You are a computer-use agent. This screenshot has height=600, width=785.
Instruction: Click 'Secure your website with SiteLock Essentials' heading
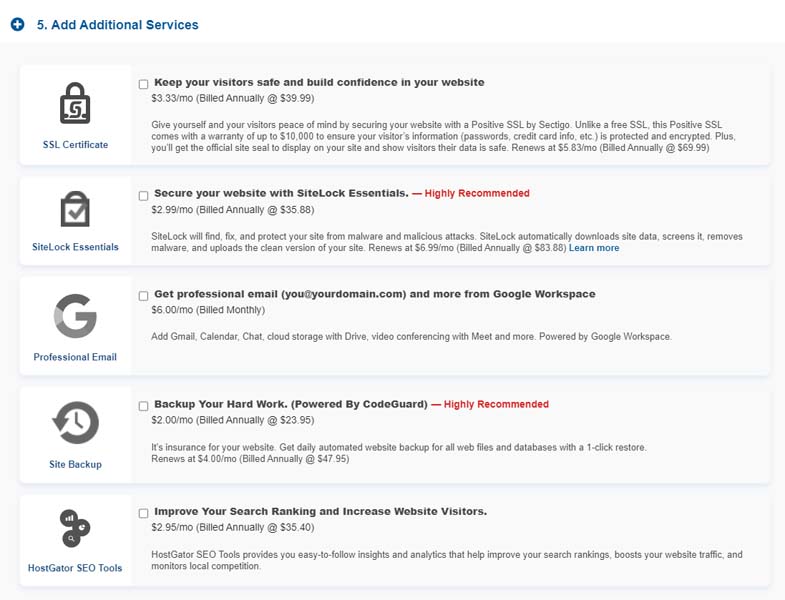pyautogui.click(x=281, y=193)
